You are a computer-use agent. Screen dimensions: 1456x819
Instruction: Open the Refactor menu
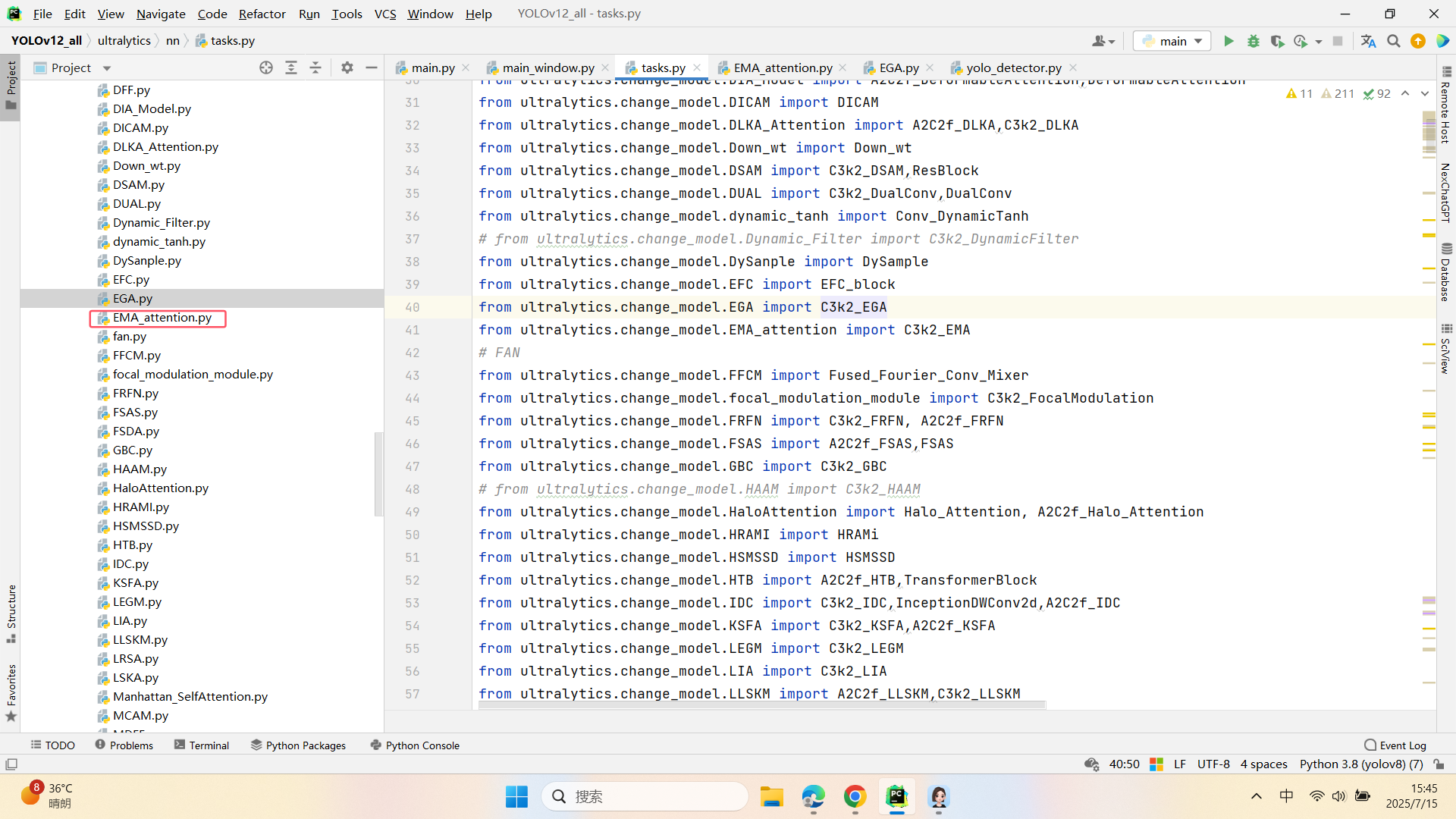pos(262,14)
